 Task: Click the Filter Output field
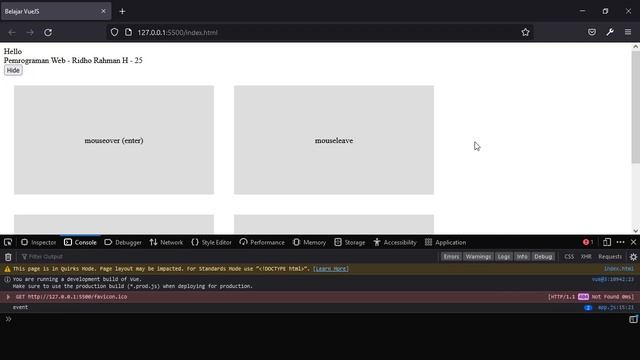tap(229, 257)
